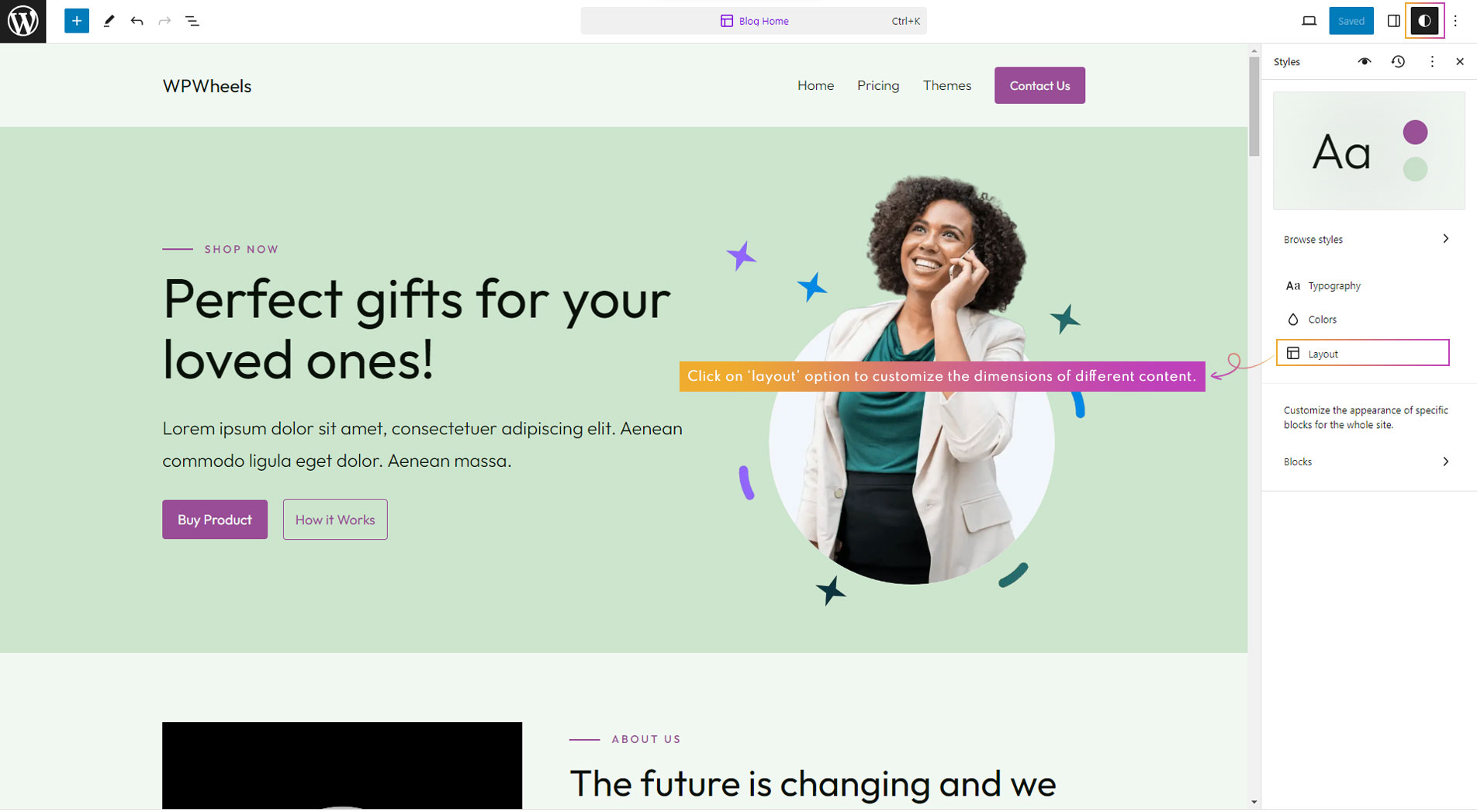Toggle the Style Book eye icon

tap(1364, 61)
